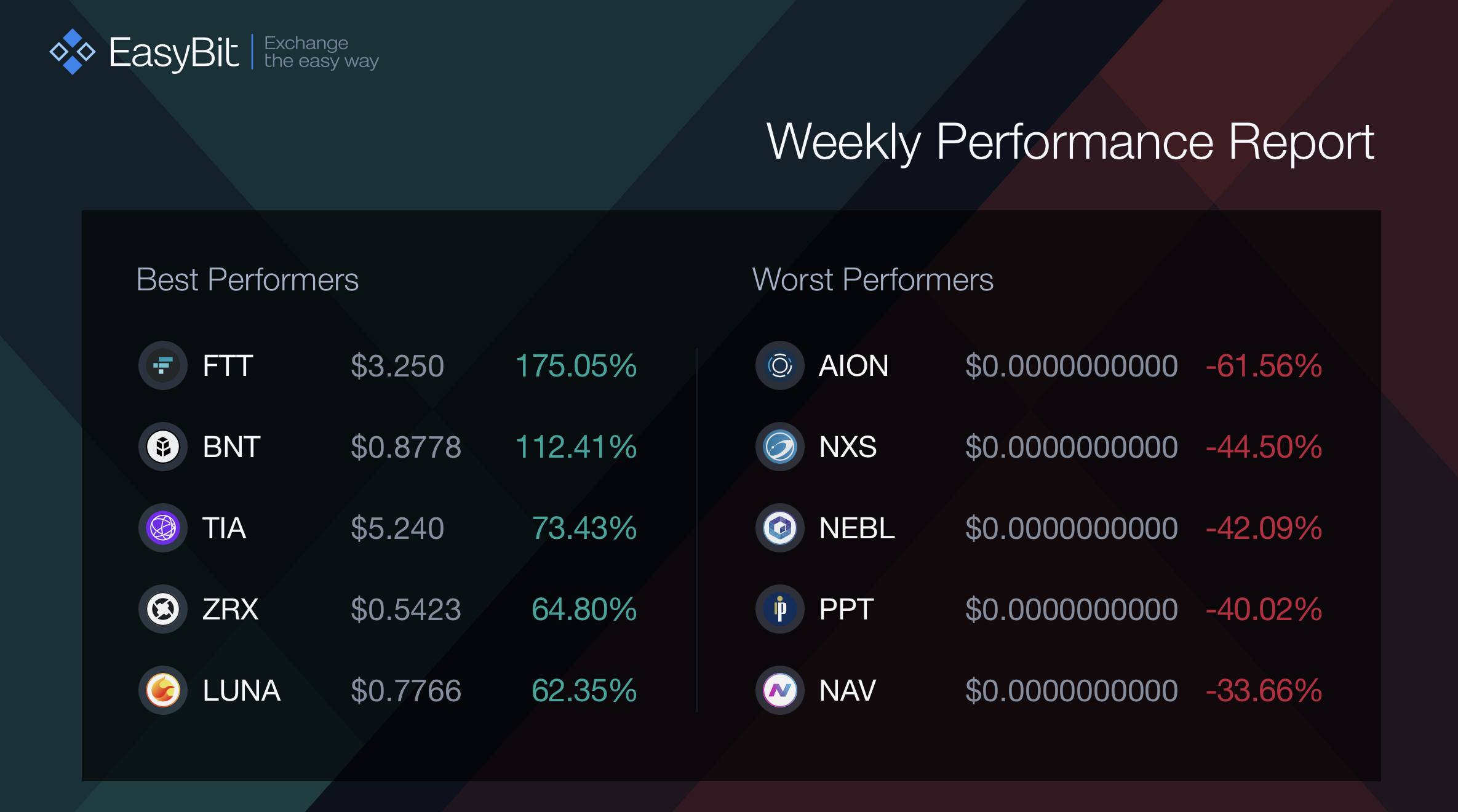Click the AION coin icon
The width and height of the screenshot is (1458, 812).
(780, 365)
